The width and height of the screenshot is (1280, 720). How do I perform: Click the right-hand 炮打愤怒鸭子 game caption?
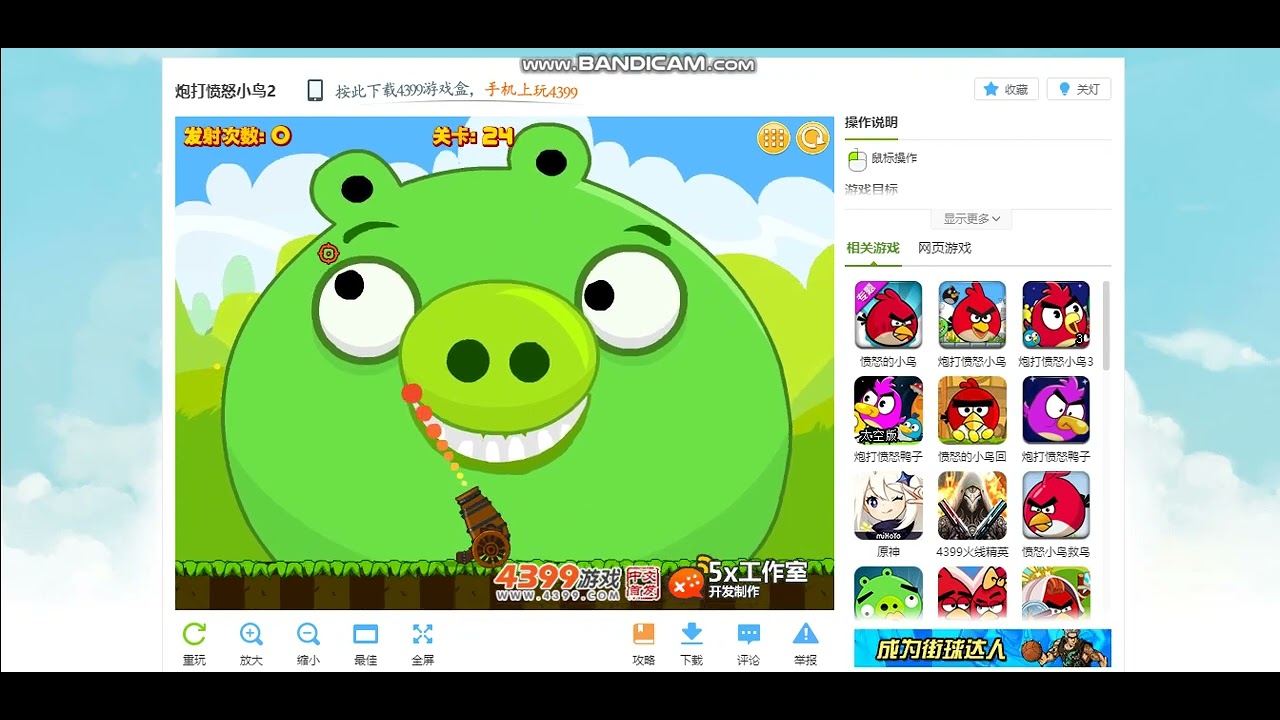(x=1056, y=456)
